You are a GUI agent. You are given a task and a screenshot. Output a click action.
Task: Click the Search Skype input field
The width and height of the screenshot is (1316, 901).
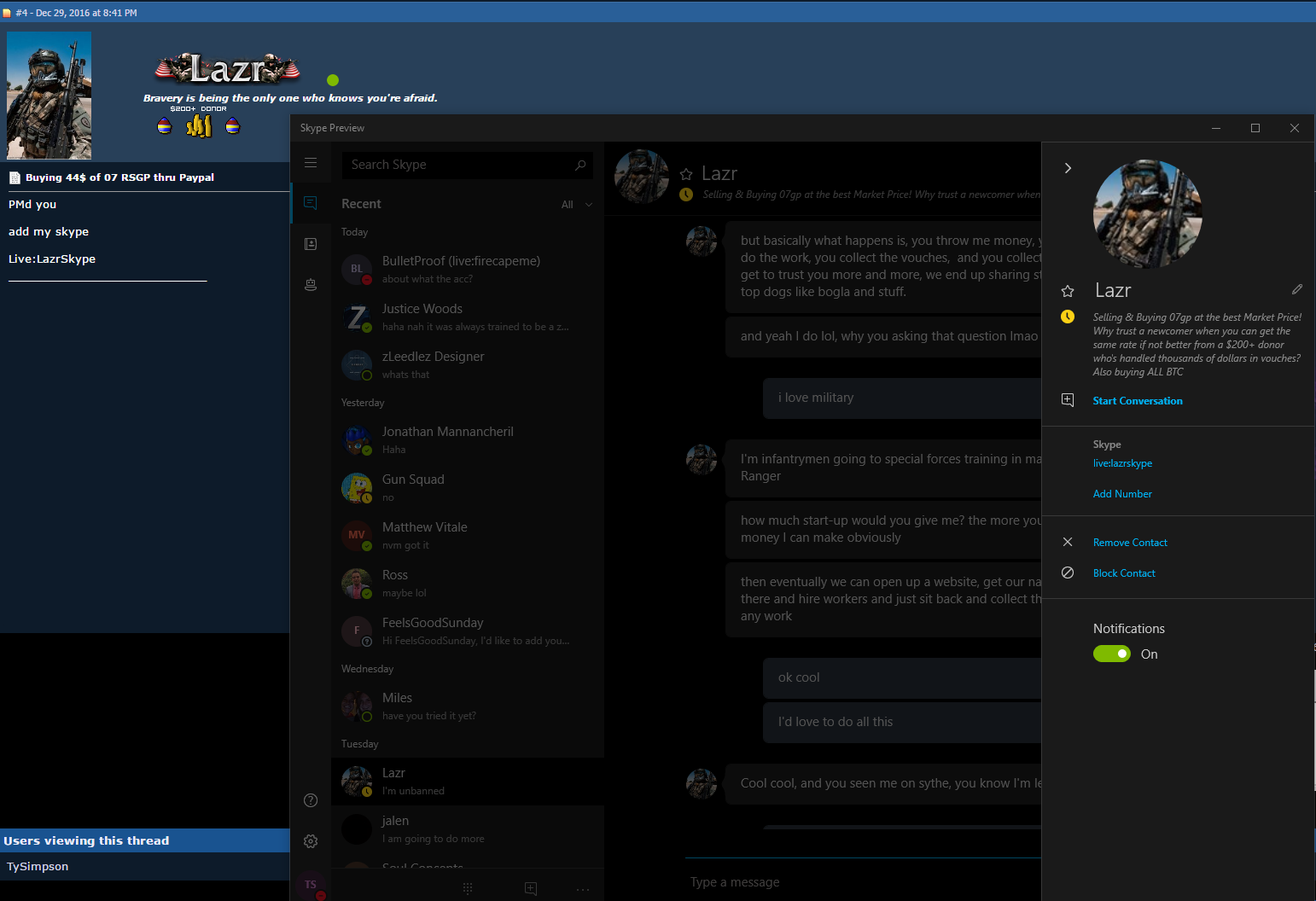coord(468,165)
